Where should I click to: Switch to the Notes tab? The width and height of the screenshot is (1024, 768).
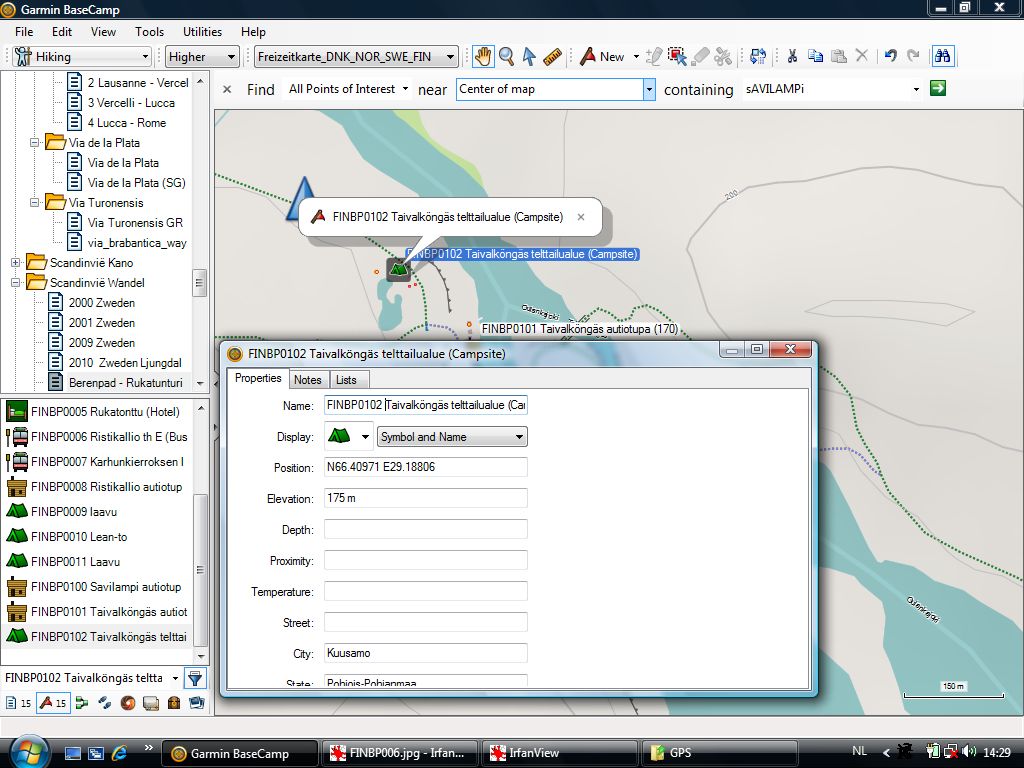click(x=308, y=380)
